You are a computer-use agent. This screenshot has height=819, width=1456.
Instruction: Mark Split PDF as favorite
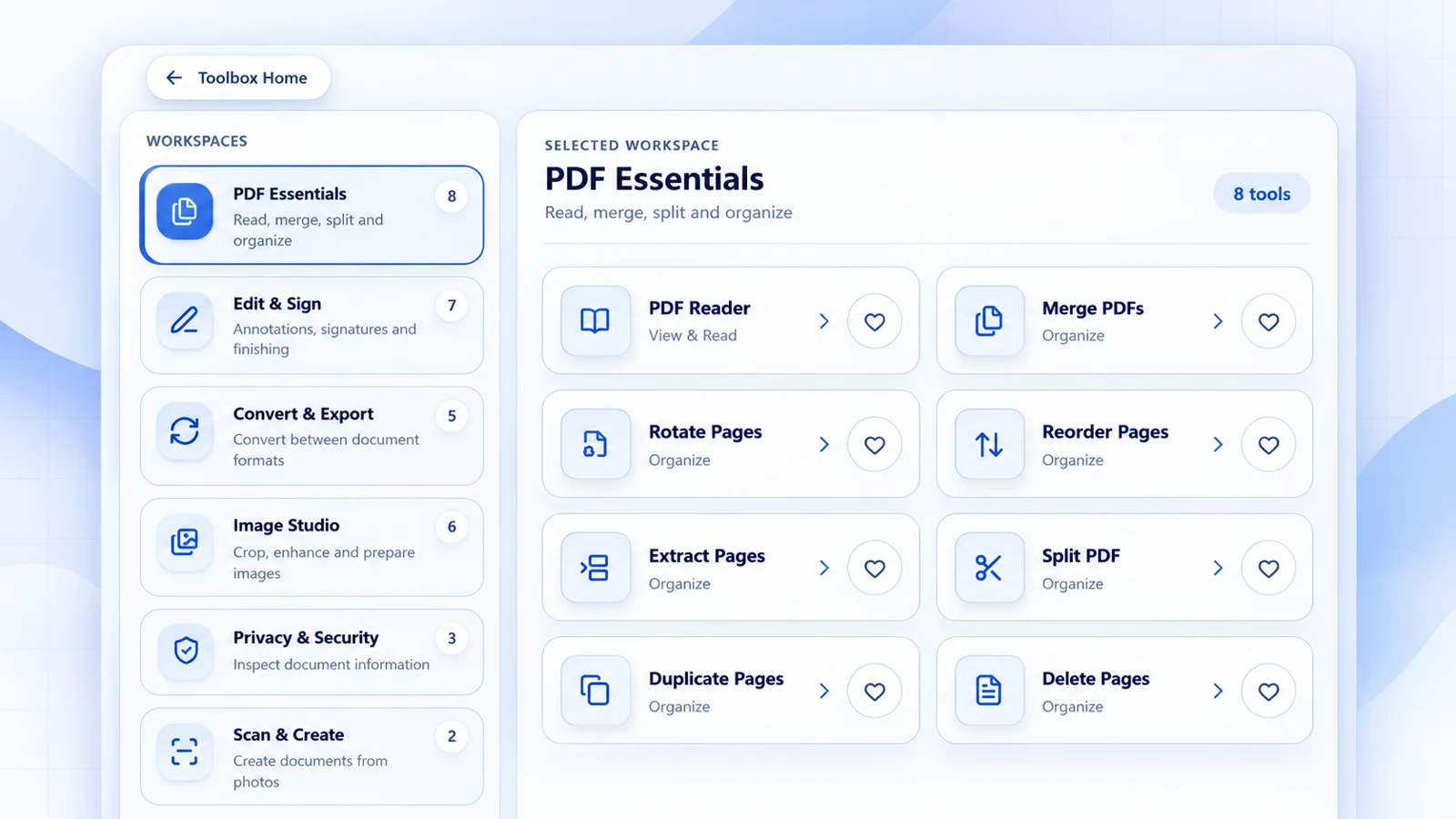click(1269, 568)
